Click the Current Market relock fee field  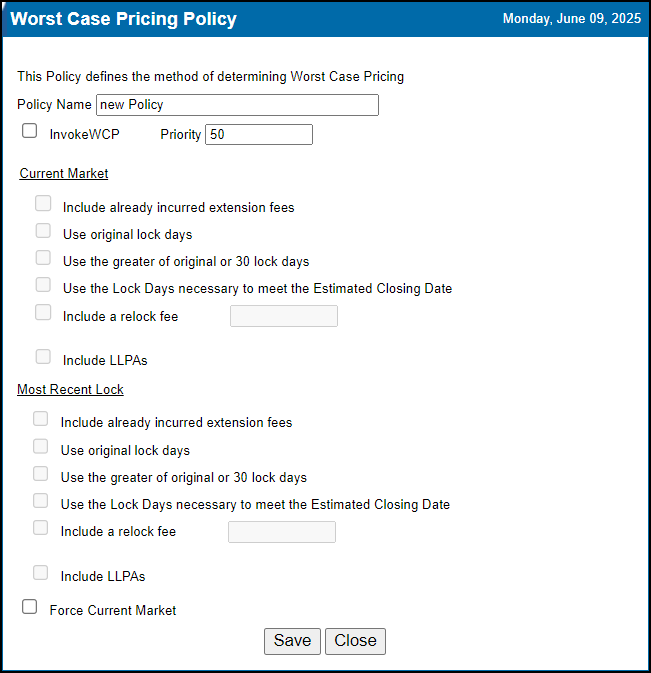284,316
